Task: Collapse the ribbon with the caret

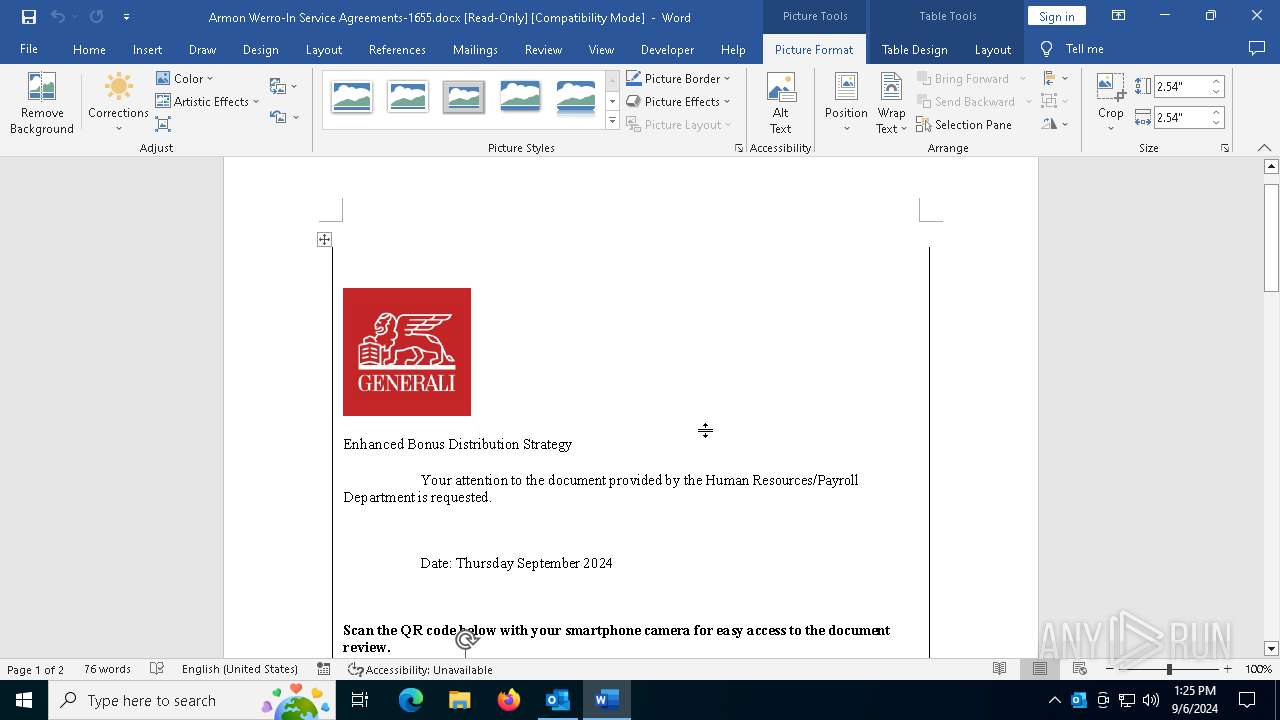Action: (1264, 148)
